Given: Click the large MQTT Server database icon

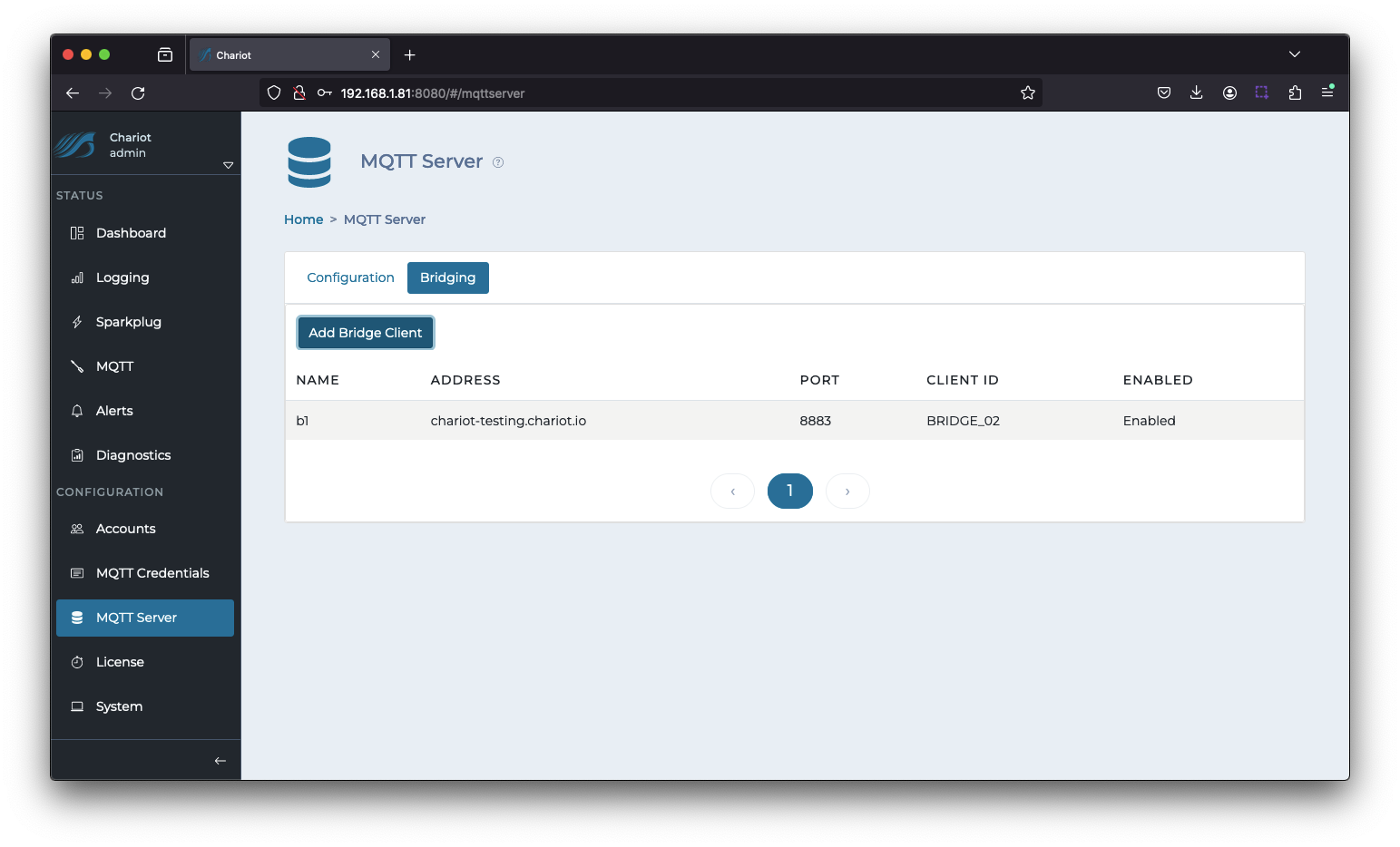Looking at the screenshot, I should [x=309, y=162].
